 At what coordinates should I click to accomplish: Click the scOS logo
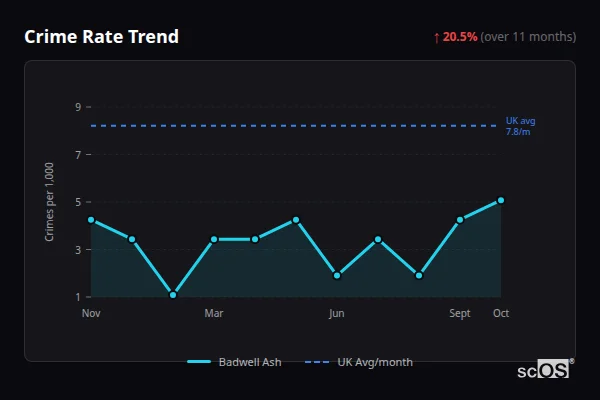click(546, 369)
